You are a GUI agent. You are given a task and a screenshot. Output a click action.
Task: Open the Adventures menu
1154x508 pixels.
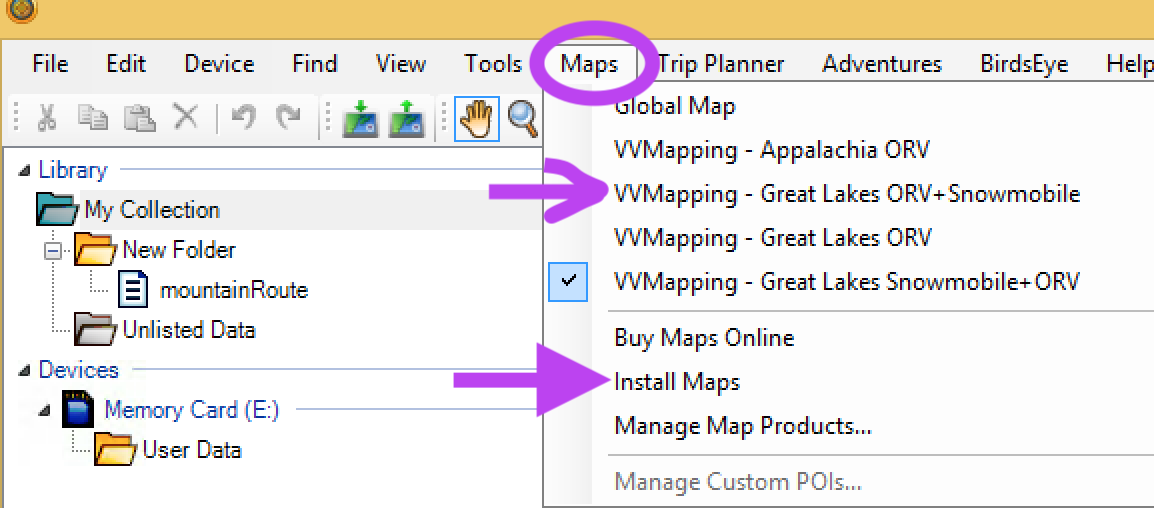(882, 64)
